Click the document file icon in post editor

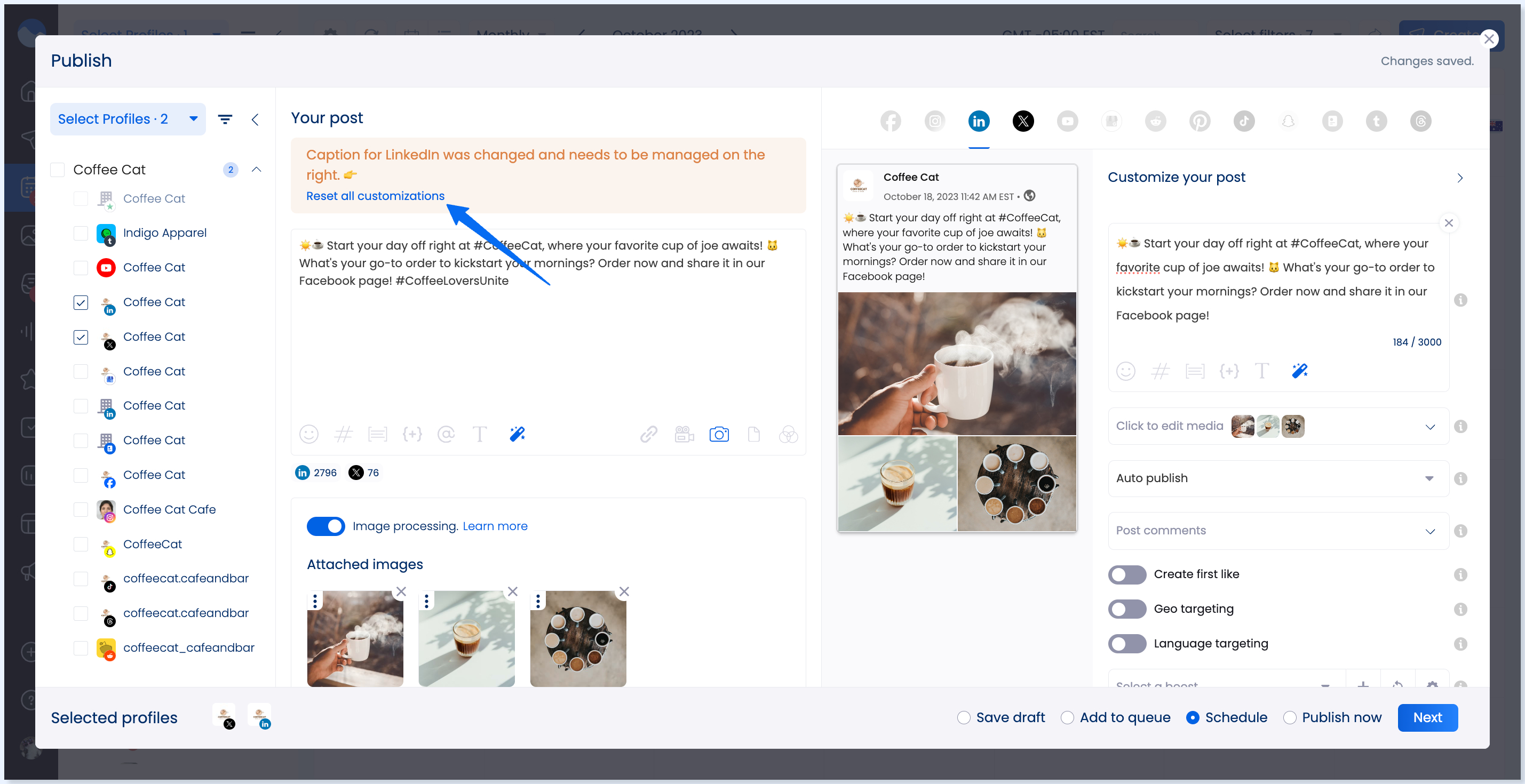[753, 434]
